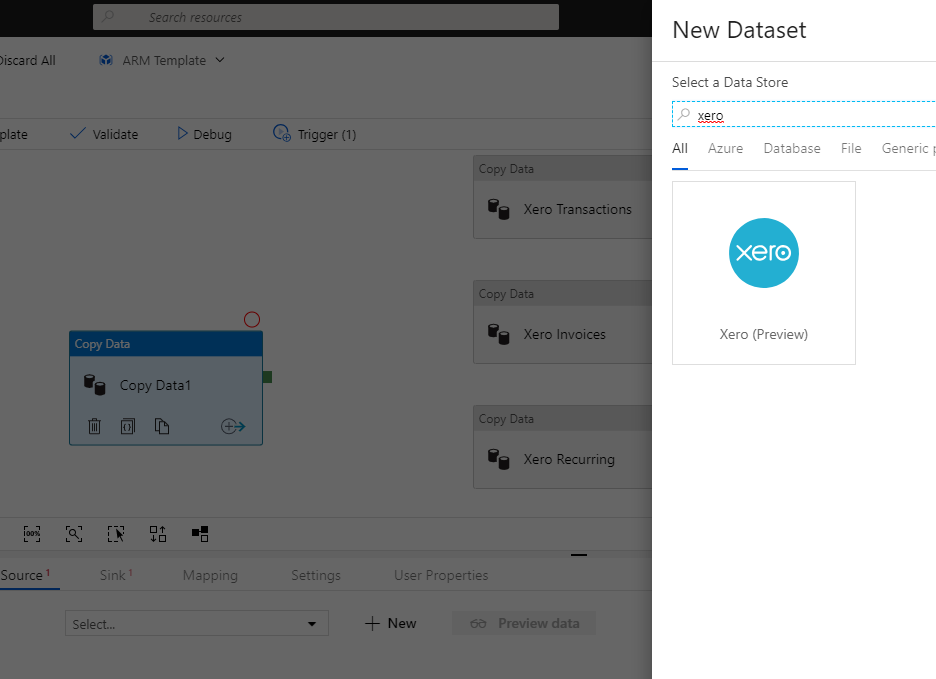
Task: Click Preview data button
Action: [x=524, y=623]
